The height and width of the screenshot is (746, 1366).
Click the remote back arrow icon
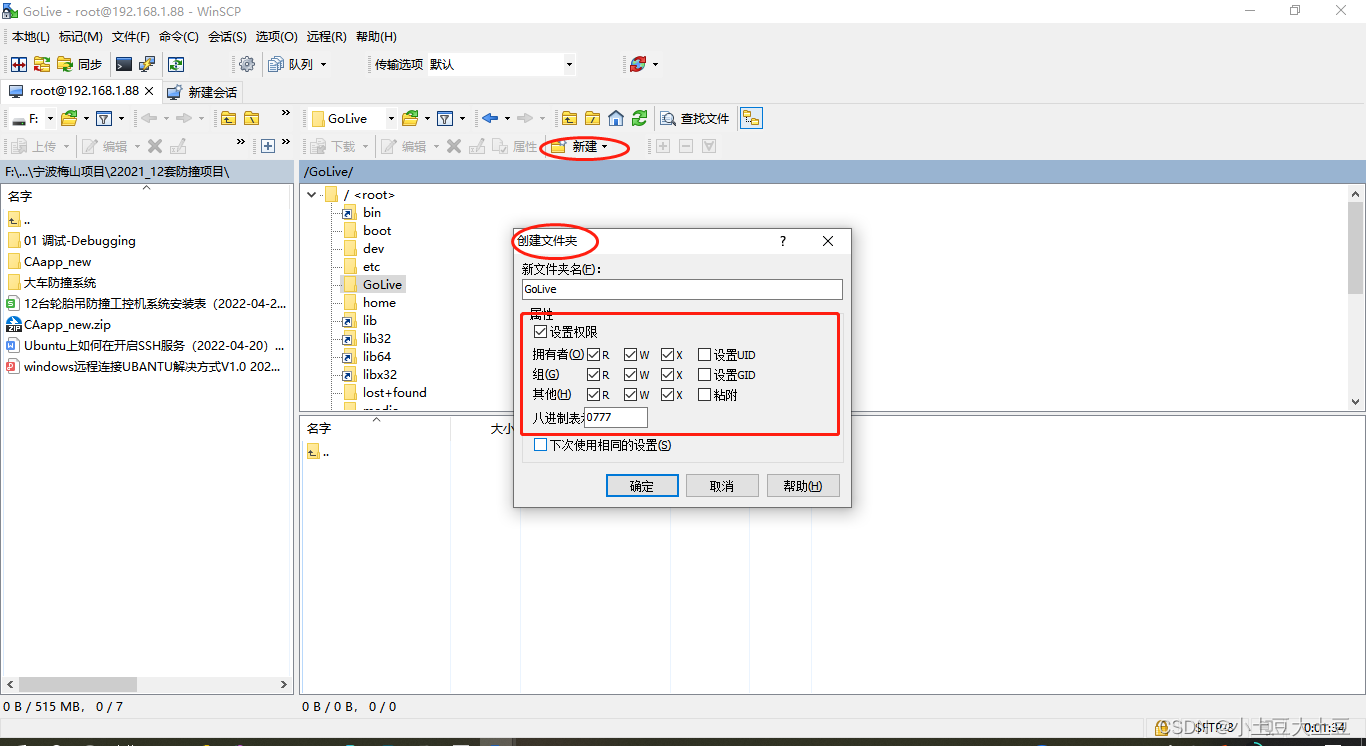coord(490,118)
